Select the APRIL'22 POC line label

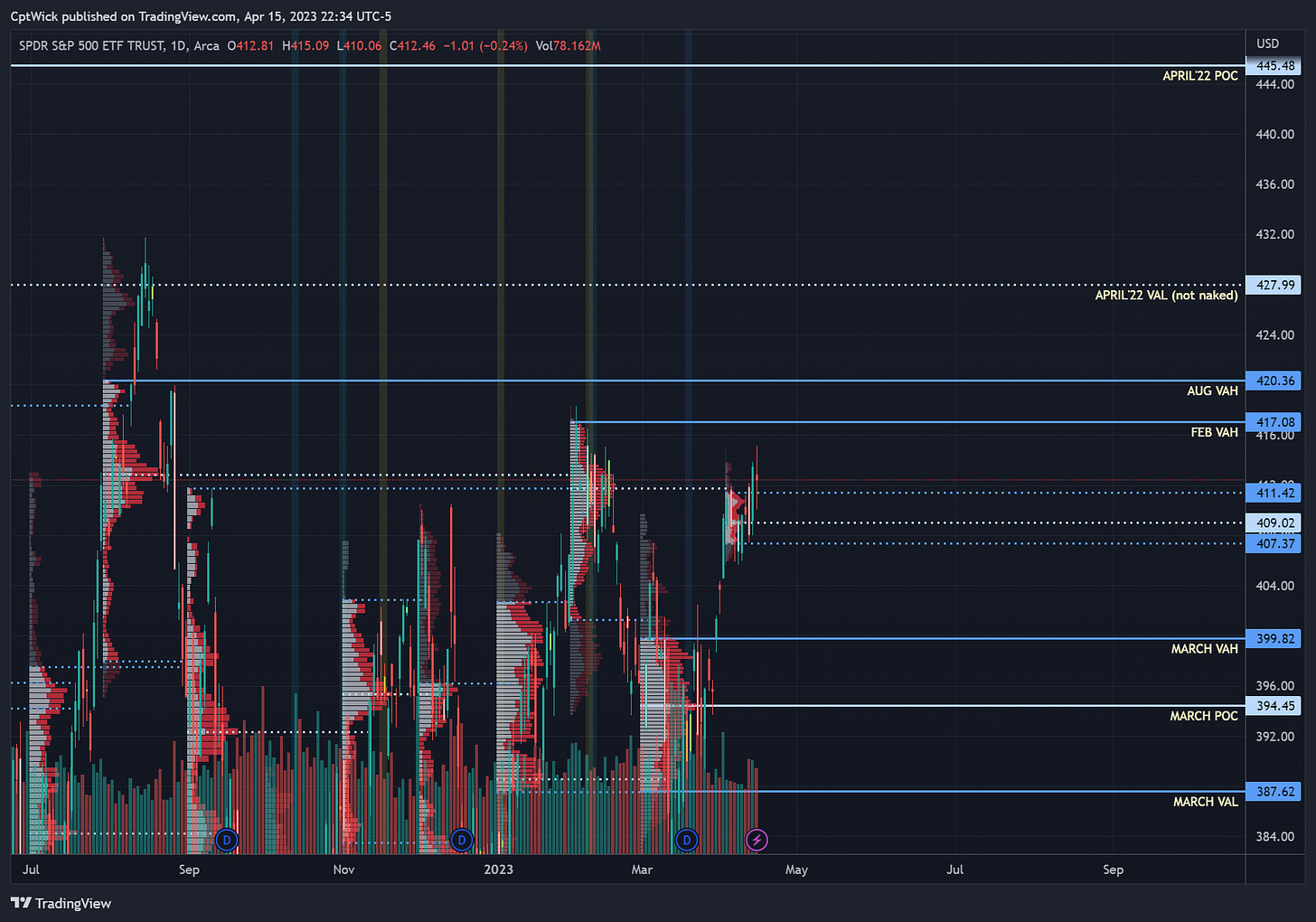pyautogui.click(x=1200, y=76)
